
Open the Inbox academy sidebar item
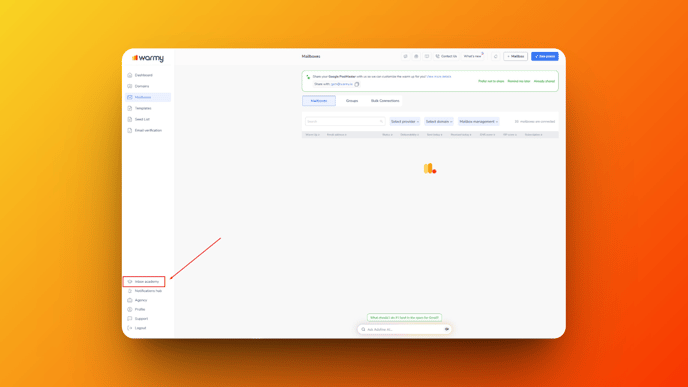click(144, 281)
